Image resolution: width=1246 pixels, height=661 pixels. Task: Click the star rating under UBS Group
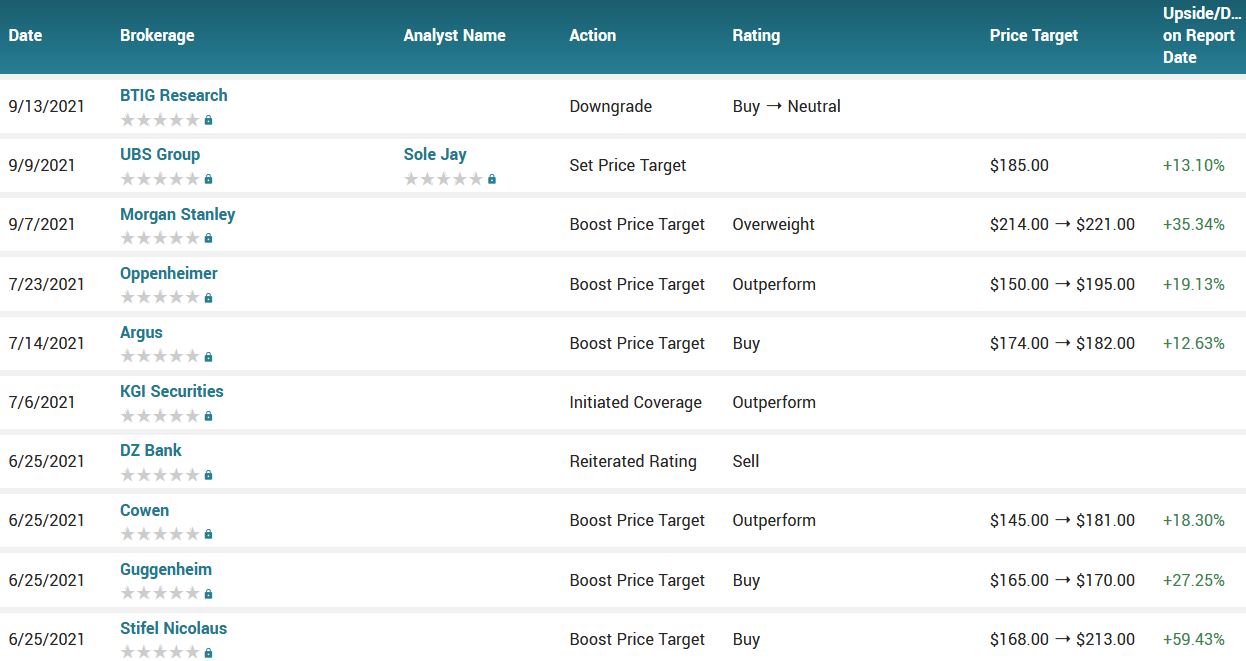[160, 179]
